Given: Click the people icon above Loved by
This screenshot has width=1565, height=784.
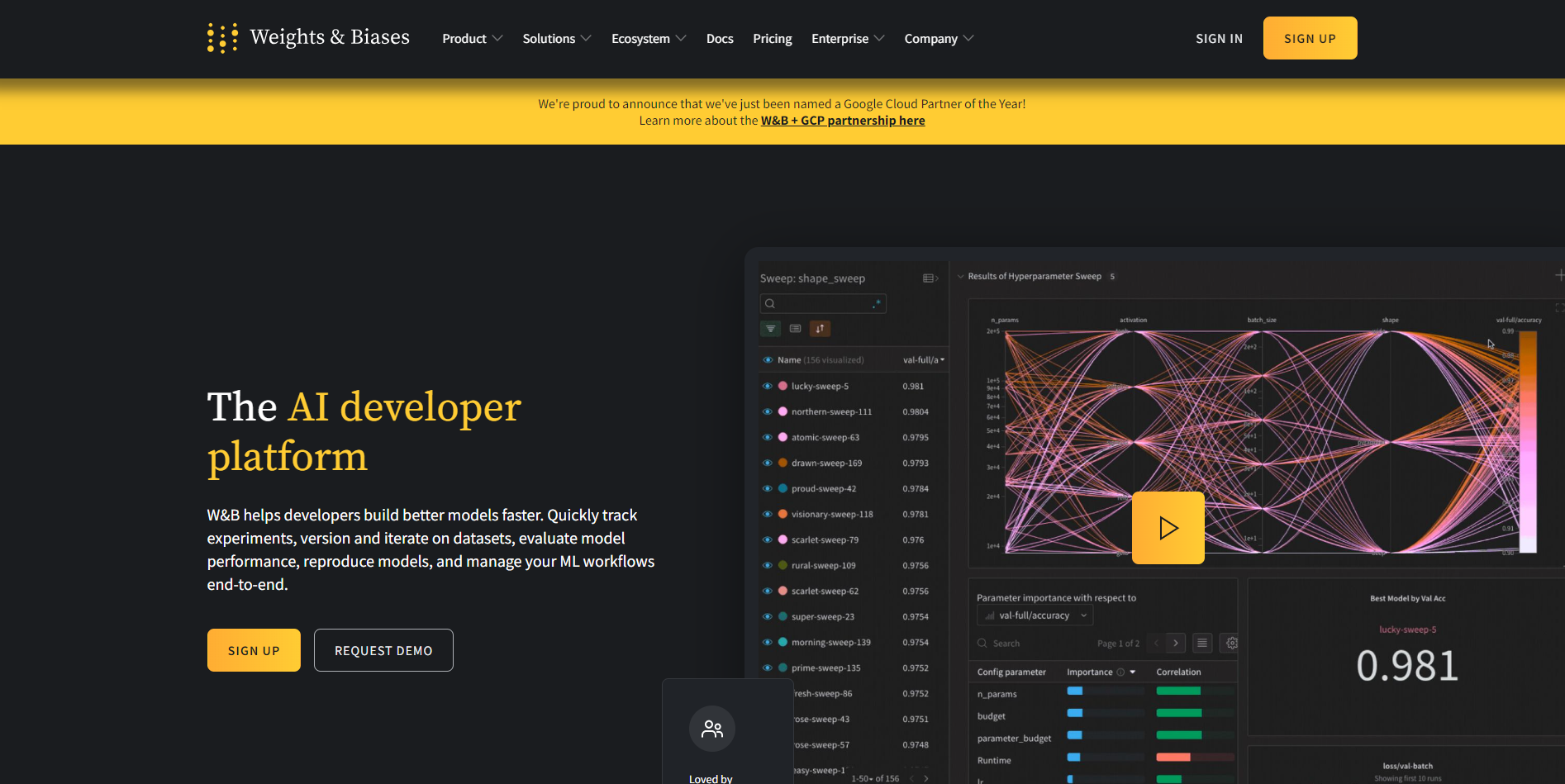Looking at the screenshot, I should click(x=712, y=729).
